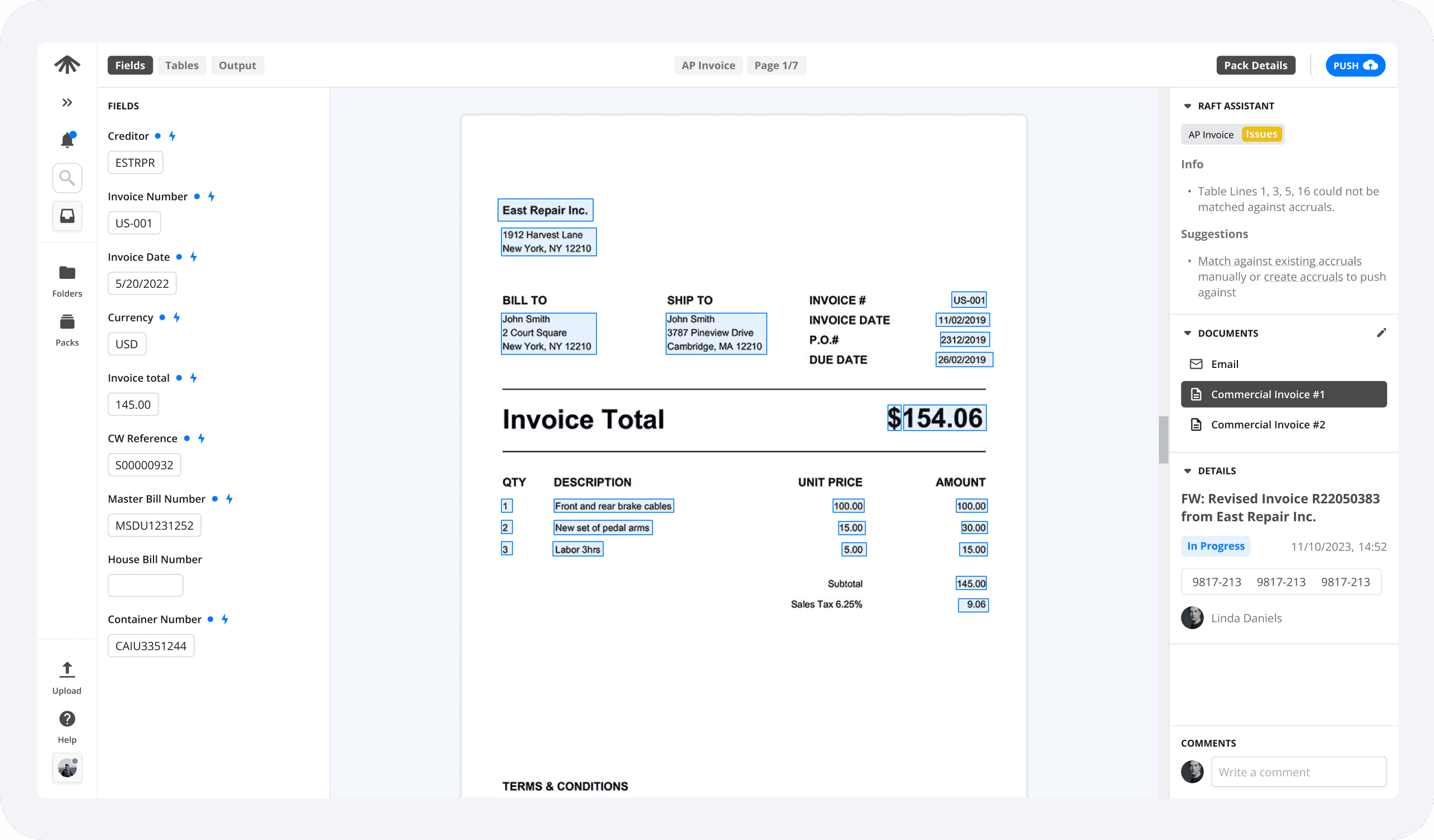
Task: Click the Write a comment input field
Action: [1298, 772]
